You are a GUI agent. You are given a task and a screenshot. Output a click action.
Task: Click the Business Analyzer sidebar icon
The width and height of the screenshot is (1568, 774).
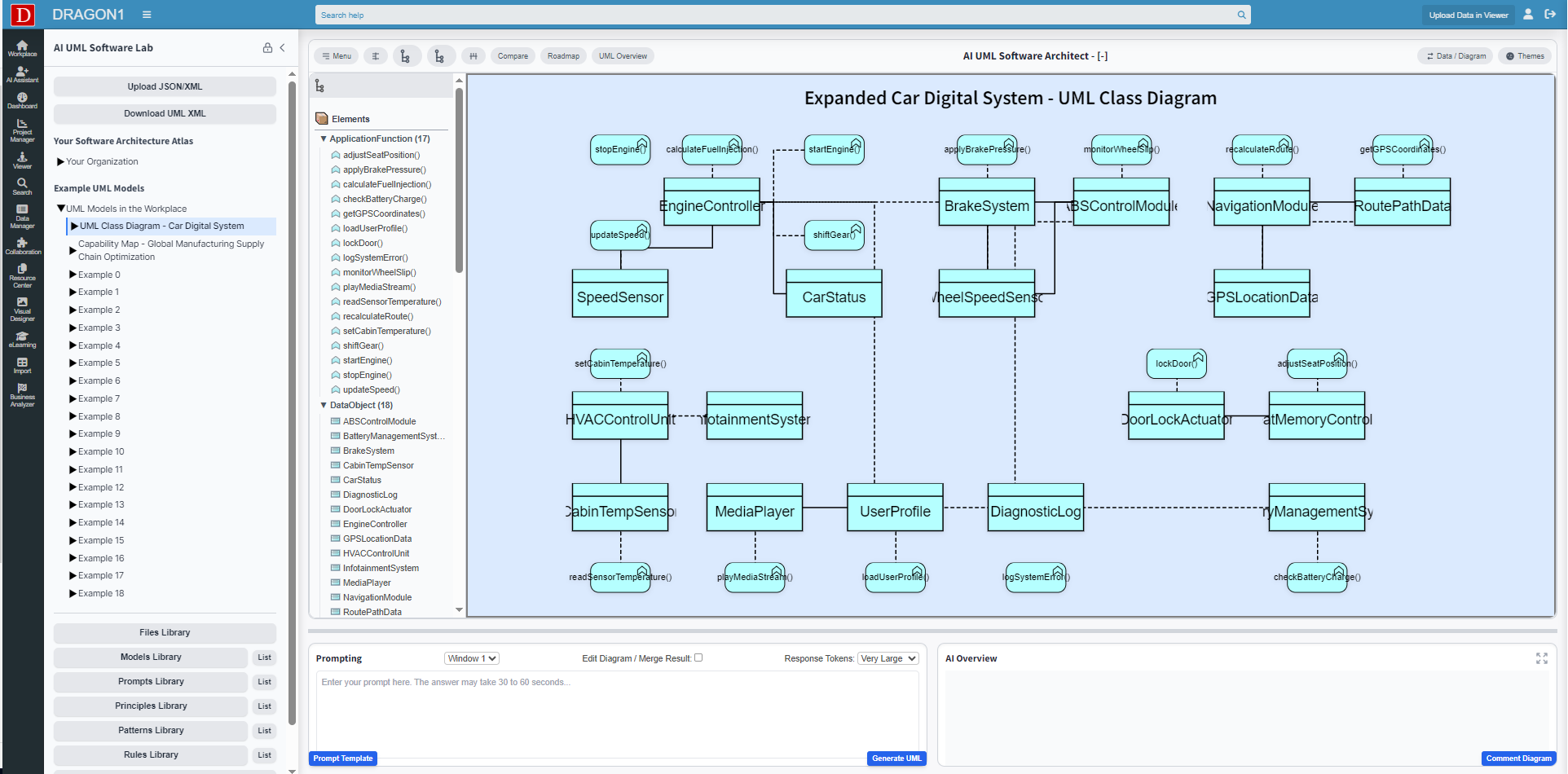point(22,394)
